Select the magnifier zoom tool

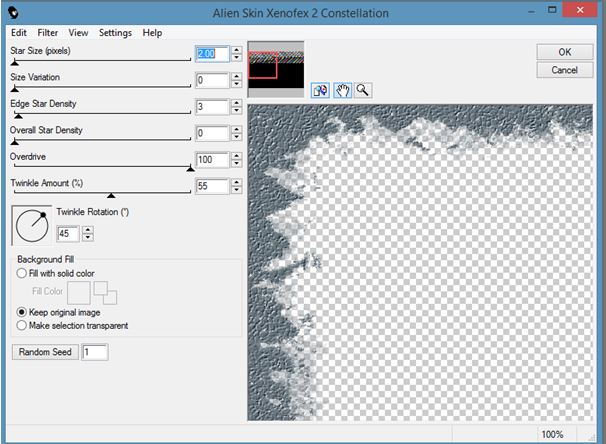click(363, 90)
